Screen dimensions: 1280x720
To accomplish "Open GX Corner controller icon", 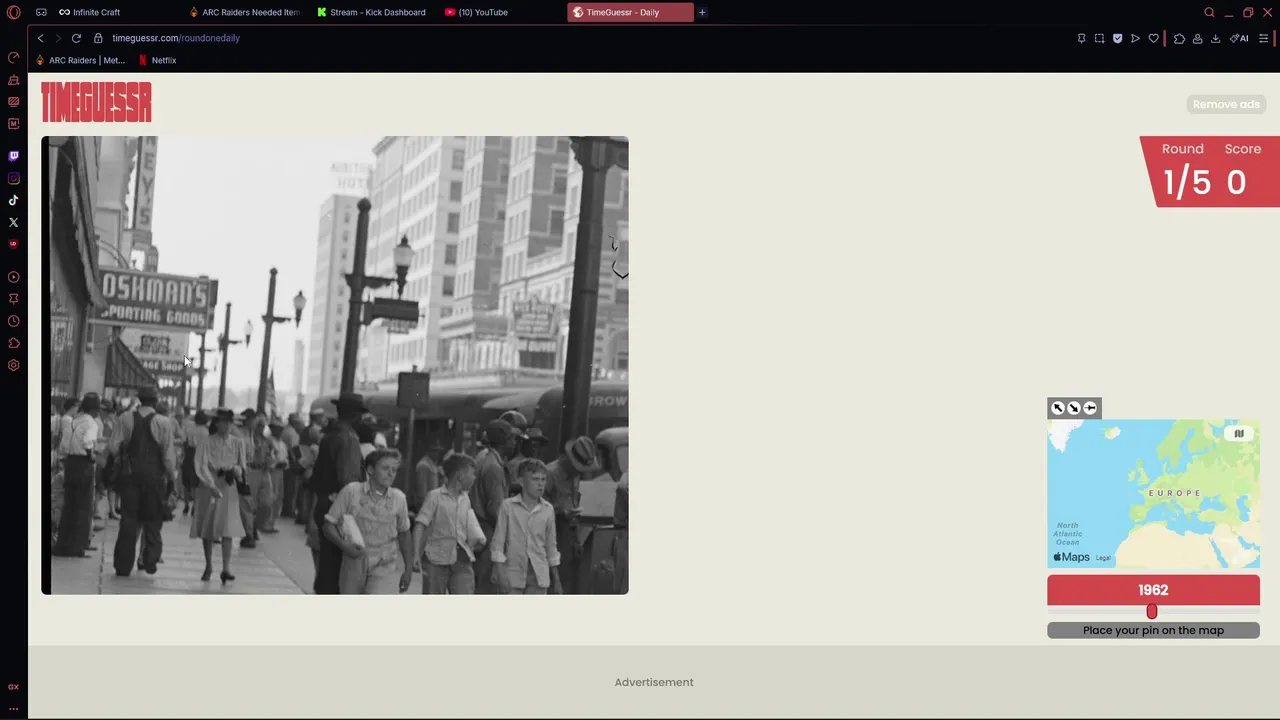I will tap(41, 12).
